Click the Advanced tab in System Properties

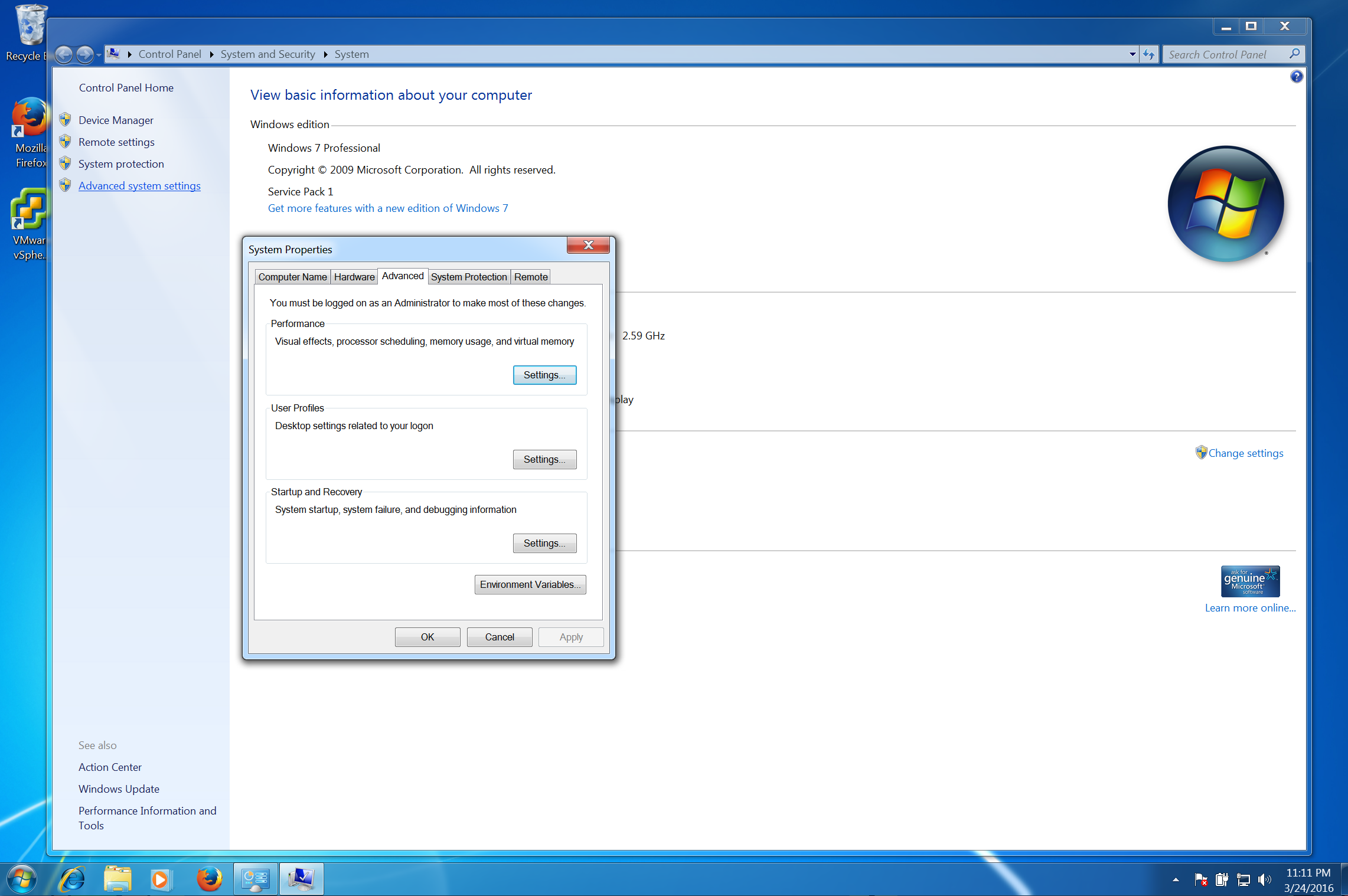[401, 276]
